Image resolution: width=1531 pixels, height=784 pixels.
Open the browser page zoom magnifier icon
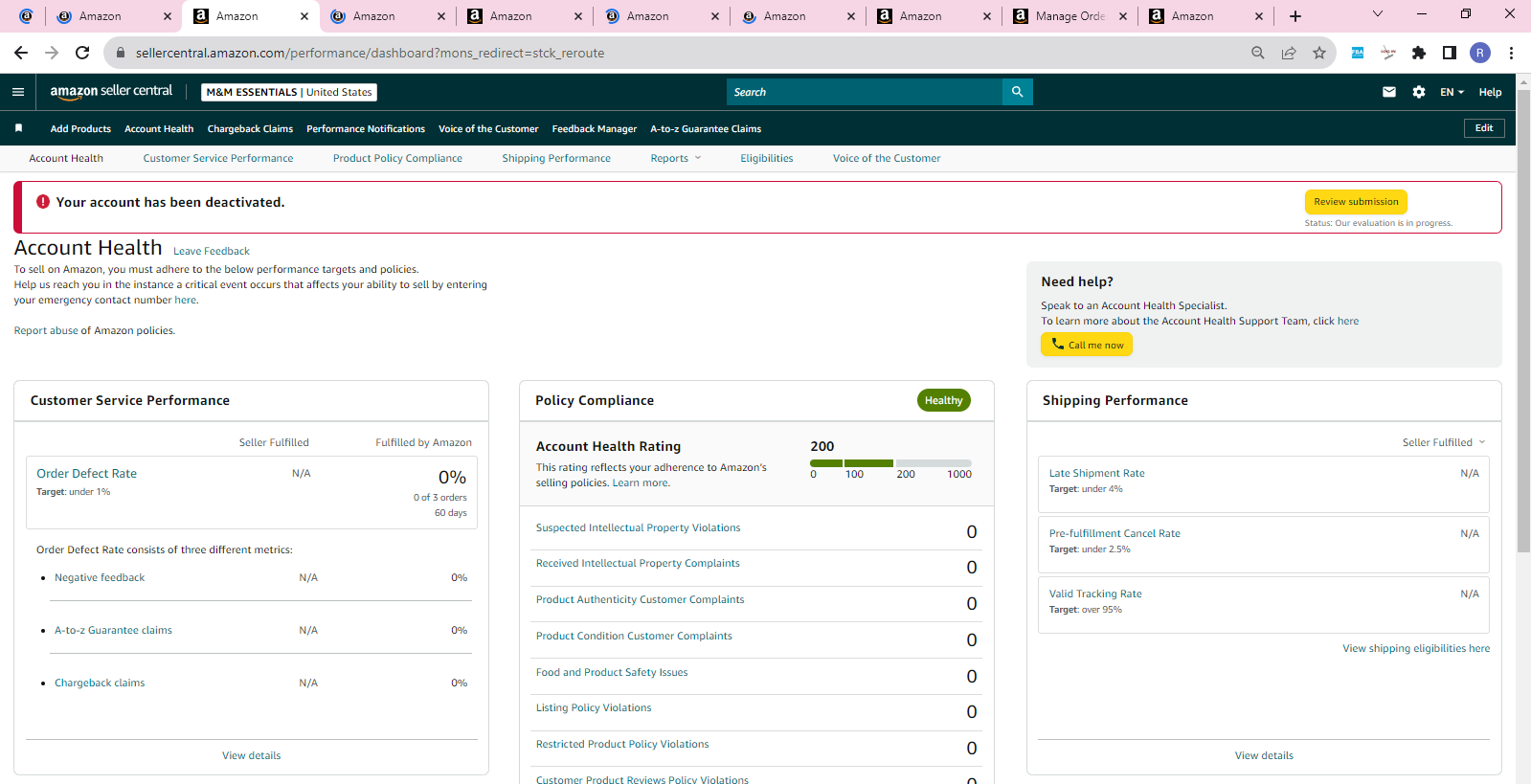pos(1258,53)
